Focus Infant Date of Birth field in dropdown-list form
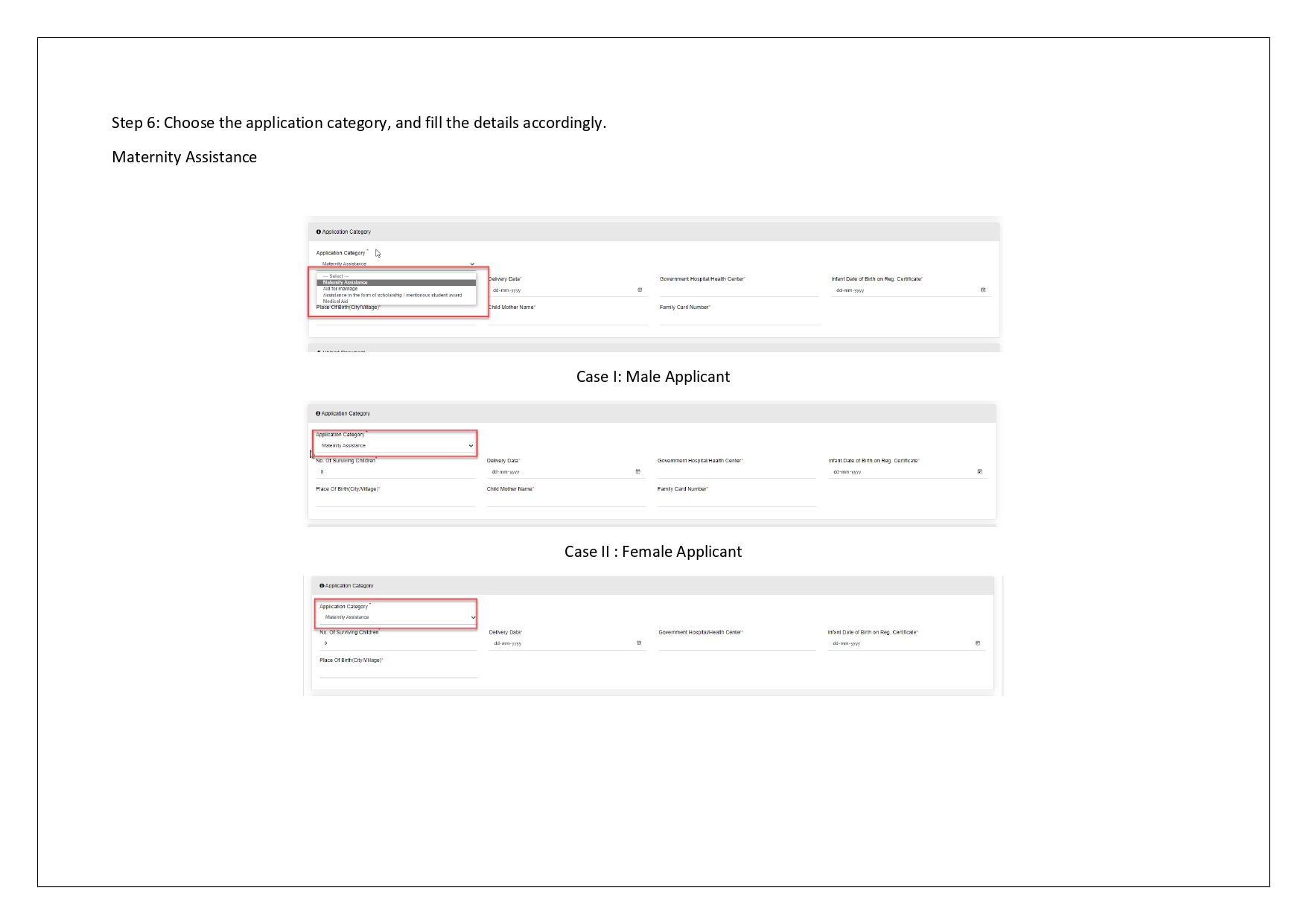The image size is (1307, 924). click(x=911, y=290)
